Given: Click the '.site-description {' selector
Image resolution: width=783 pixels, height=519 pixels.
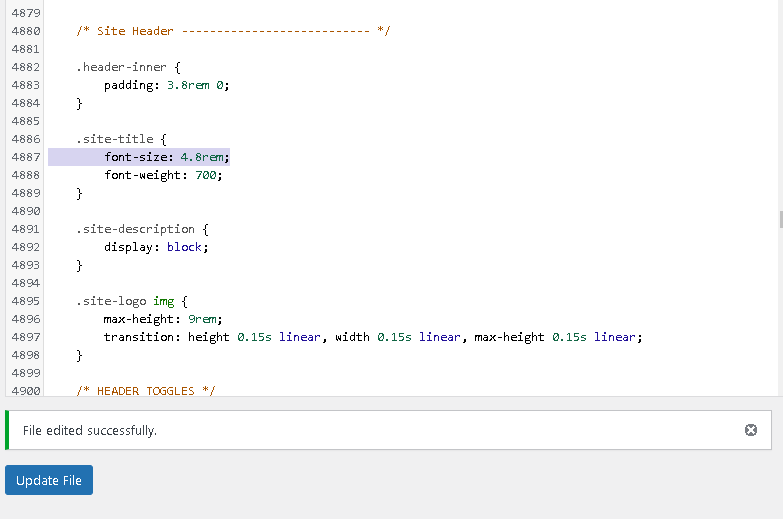Looking at the screenshot, I should coord(142,229).
